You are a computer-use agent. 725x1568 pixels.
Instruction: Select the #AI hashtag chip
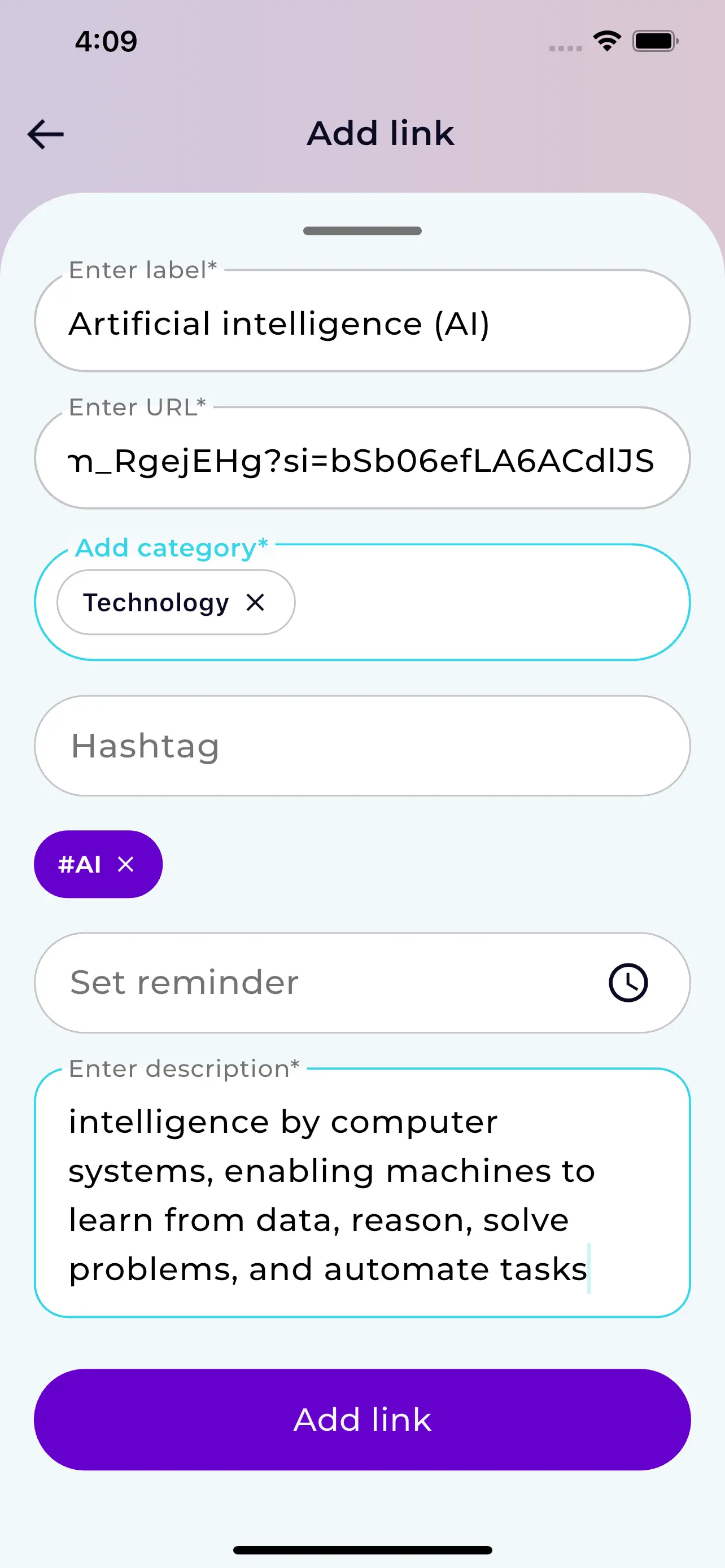pos(80,864)
